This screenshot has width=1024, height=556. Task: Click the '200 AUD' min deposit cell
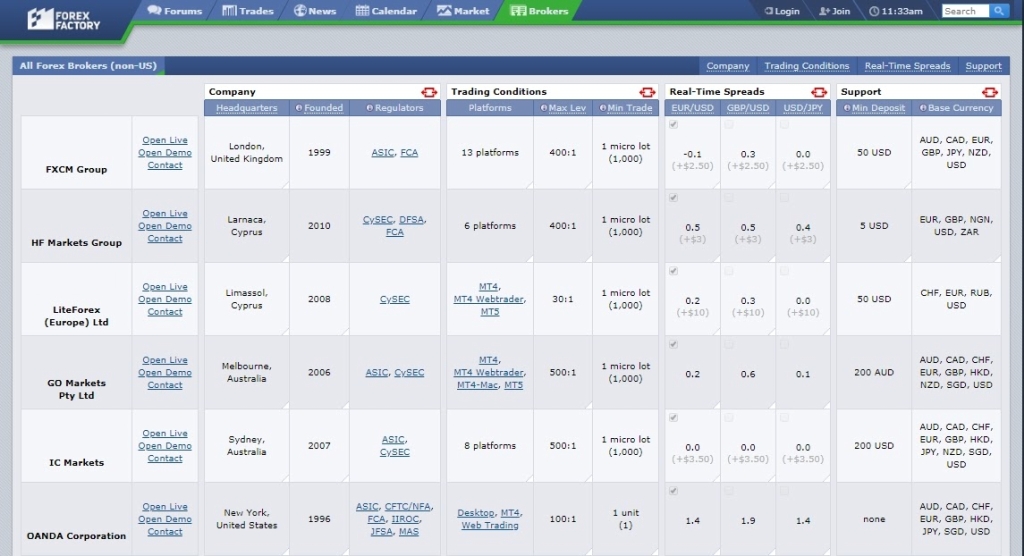tap(874, 372)
